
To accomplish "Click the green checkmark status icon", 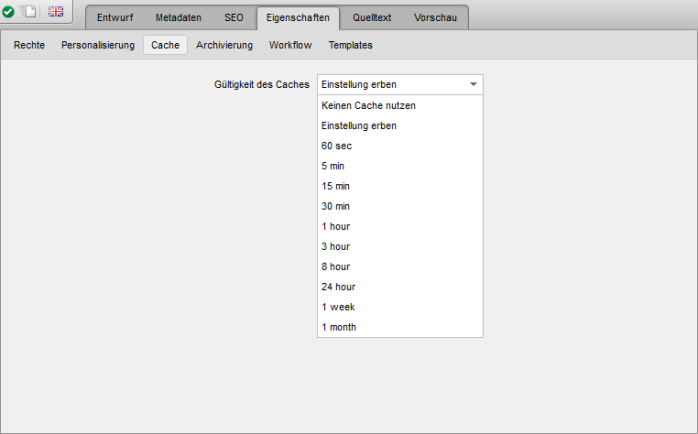I will click(9, 12).
